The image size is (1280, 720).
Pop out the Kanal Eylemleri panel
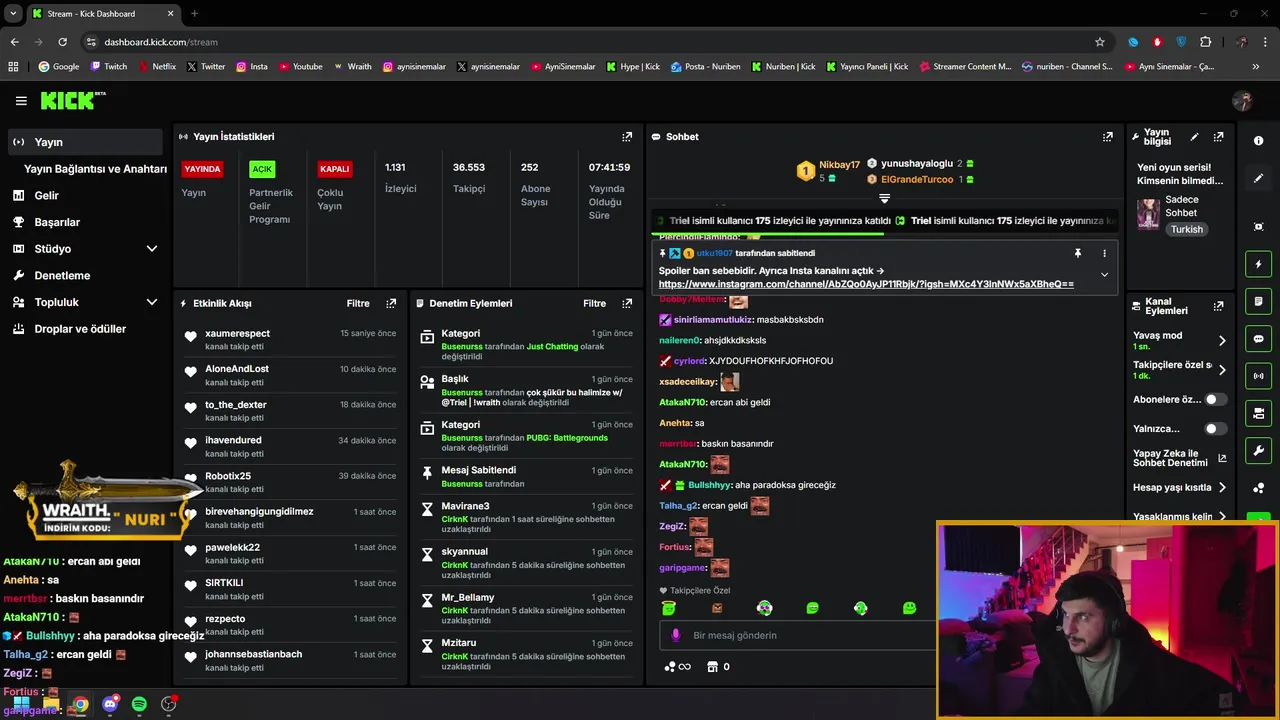[x=1218, y=306]
